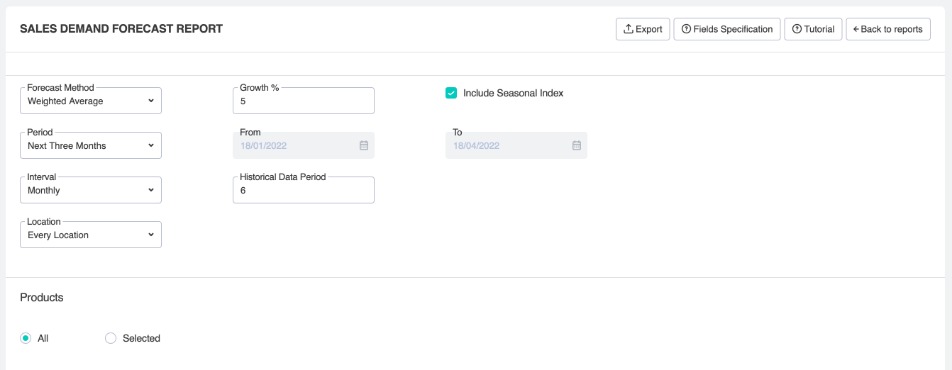Click the Historical Data Period field
This screenshot has height=370, width=952.
(304, 190)
